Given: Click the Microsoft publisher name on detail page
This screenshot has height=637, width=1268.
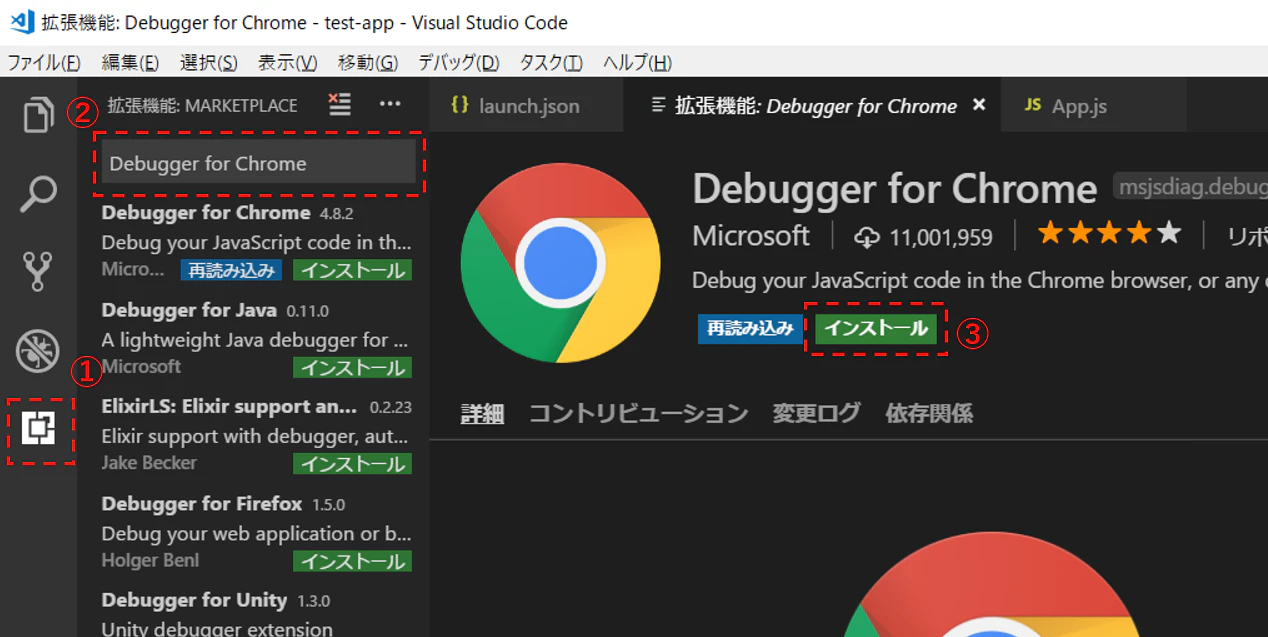Looking at the screenshot, I should point(751,236).
